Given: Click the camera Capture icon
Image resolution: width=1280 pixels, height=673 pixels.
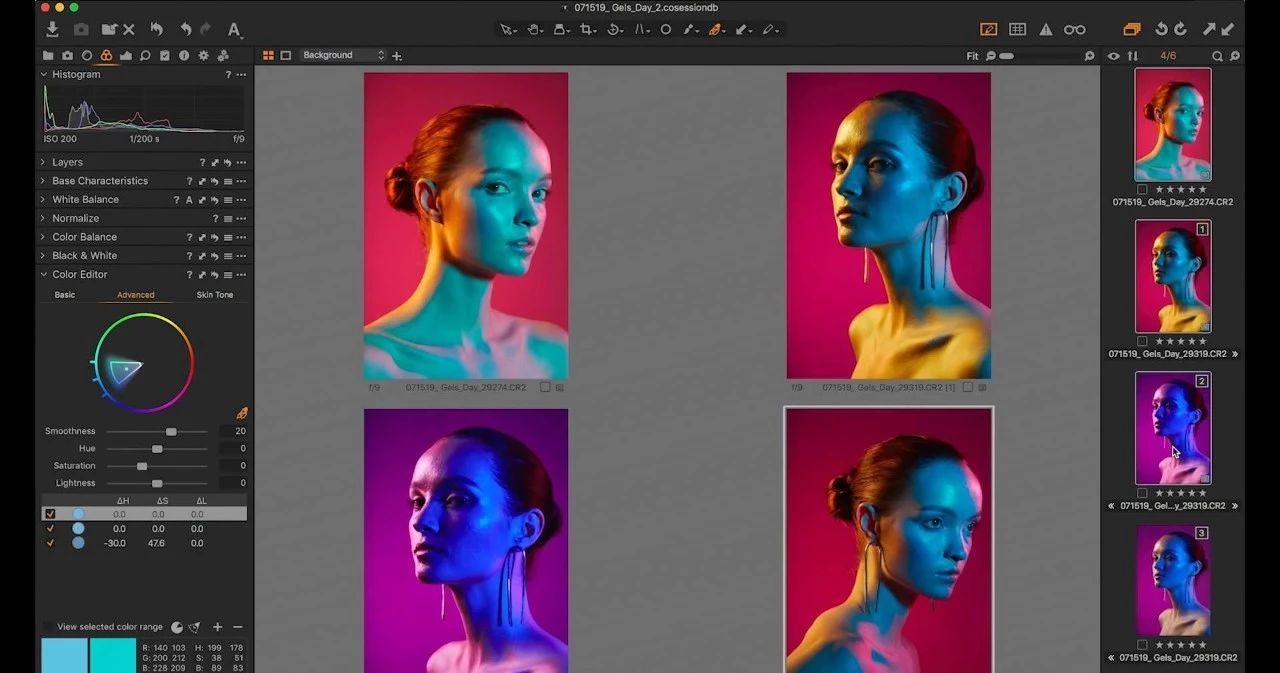Looking at the screenshot, I should [81, 30].
